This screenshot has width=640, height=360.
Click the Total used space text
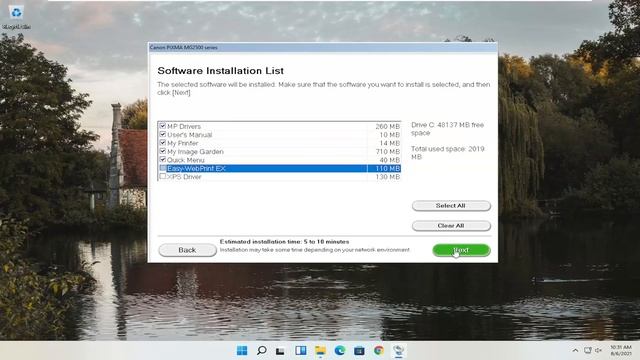coord(447,153)
